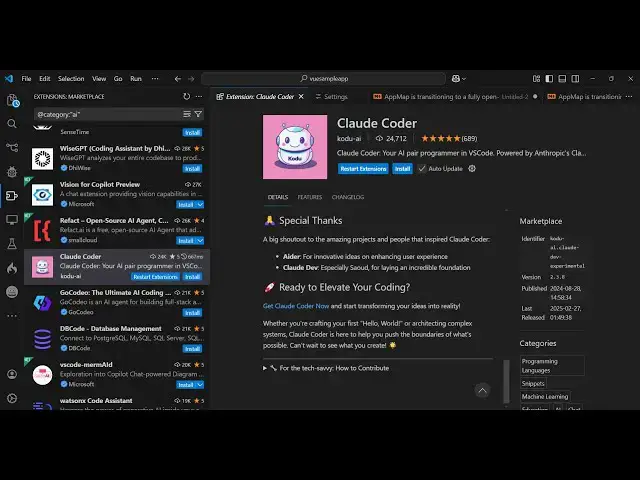
Task: Toggle the Auto Update checkbox
Action: (422, 169)
